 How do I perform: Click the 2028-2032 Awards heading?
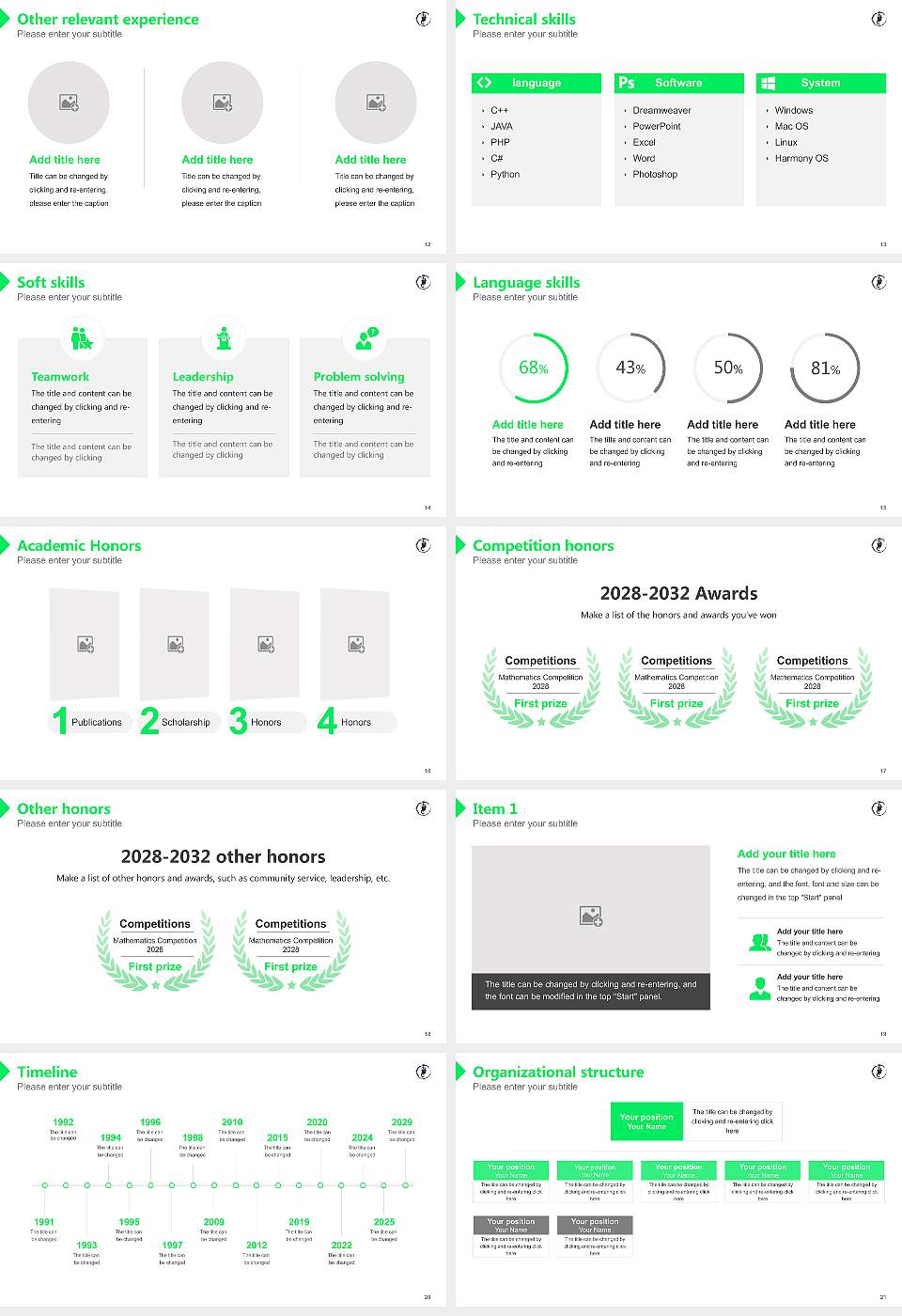click(678, 593)
